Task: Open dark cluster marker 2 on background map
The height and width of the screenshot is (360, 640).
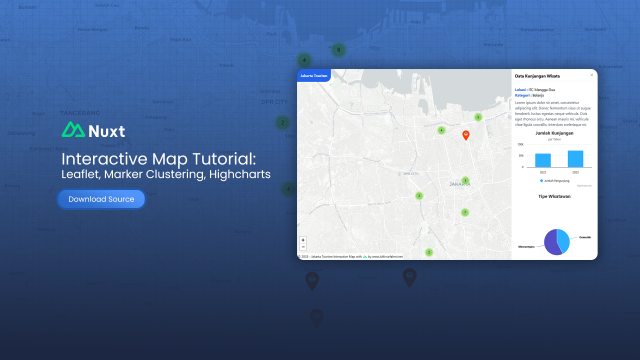Action: 282,122
